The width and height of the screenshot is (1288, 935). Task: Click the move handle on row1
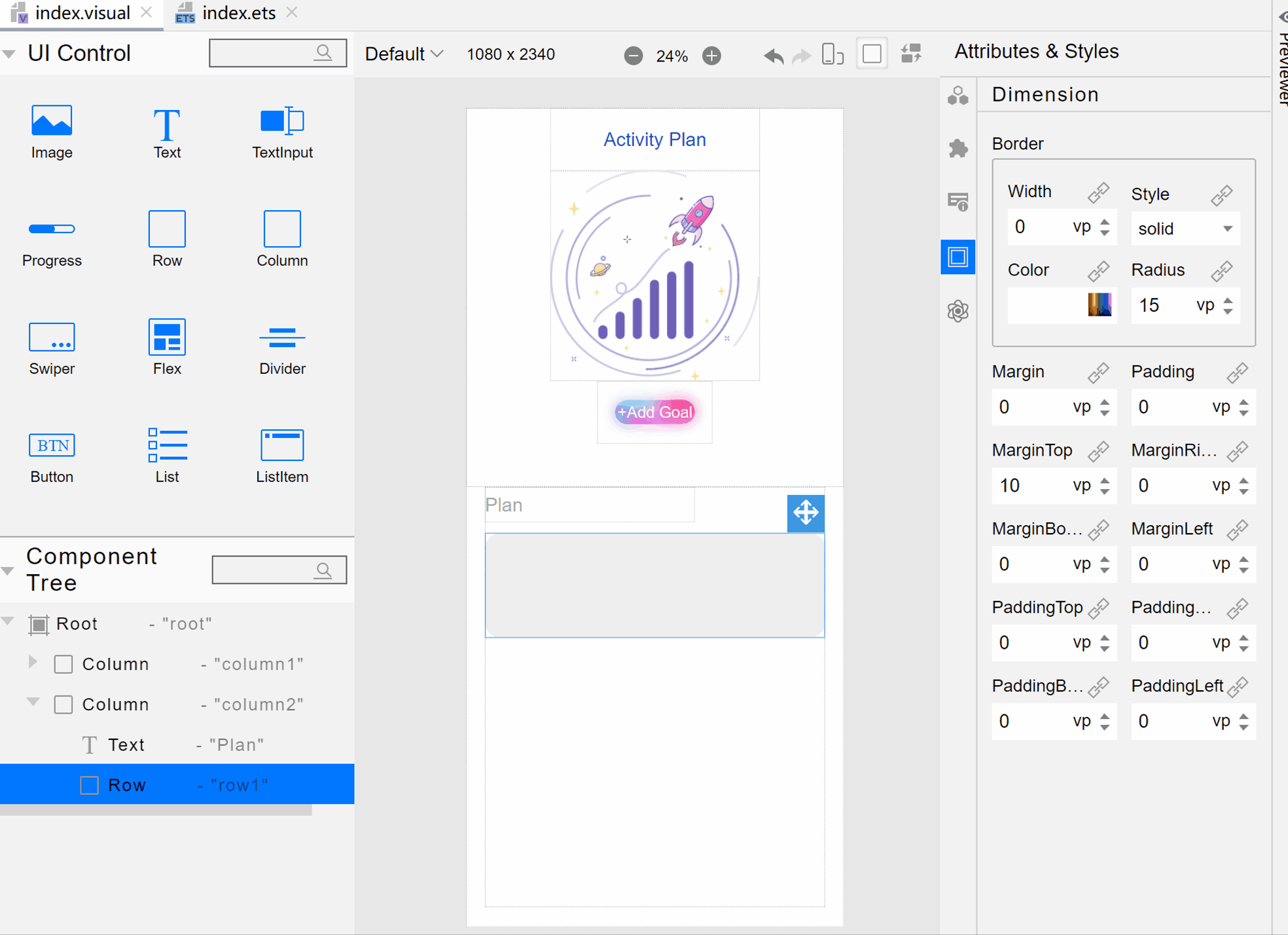coord(805,513)
